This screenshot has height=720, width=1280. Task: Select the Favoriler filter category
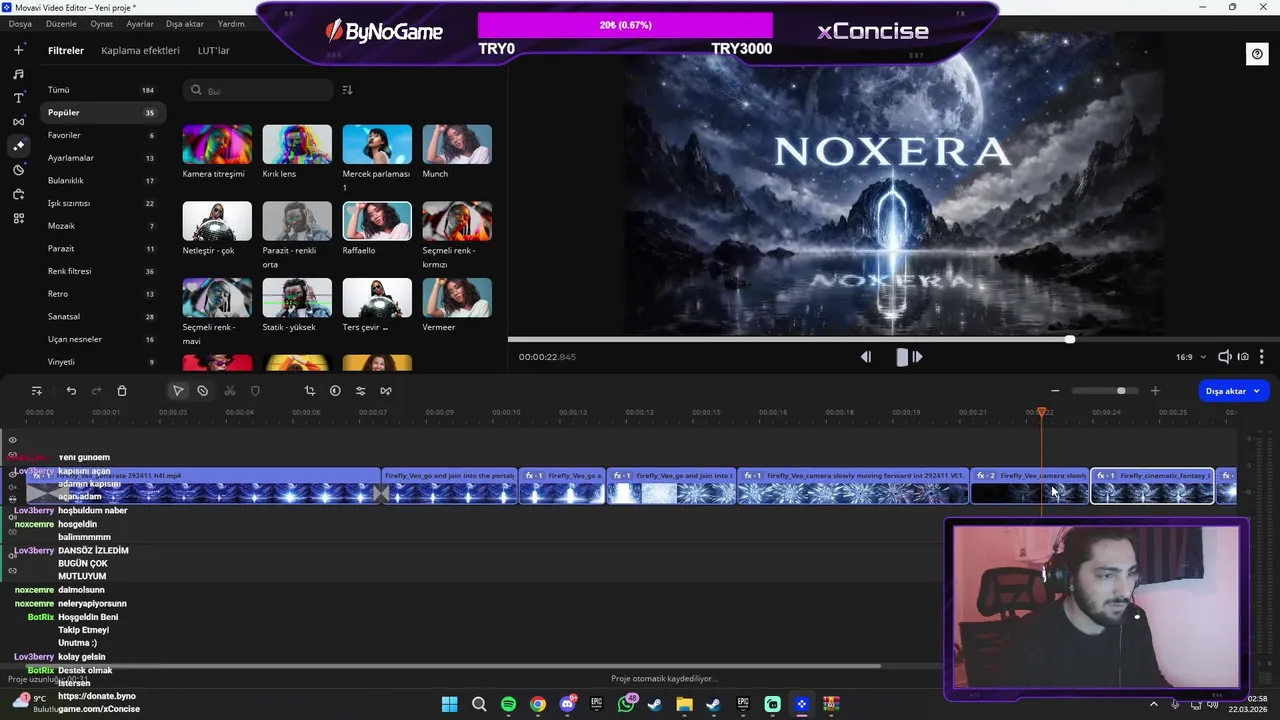point(103,135)
